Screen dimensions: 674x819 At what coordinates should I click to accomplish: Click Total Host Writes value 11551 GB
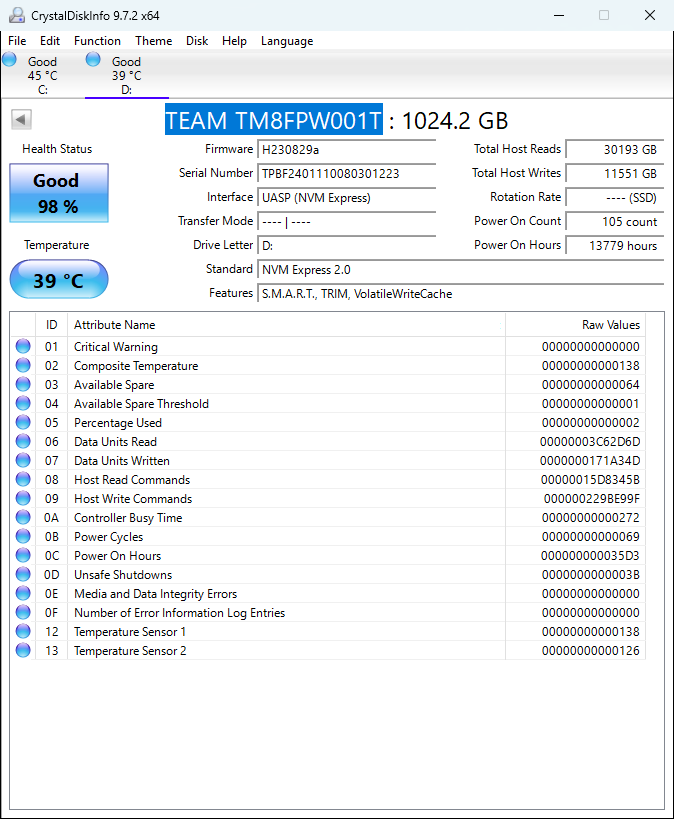(x=615, y=174)
